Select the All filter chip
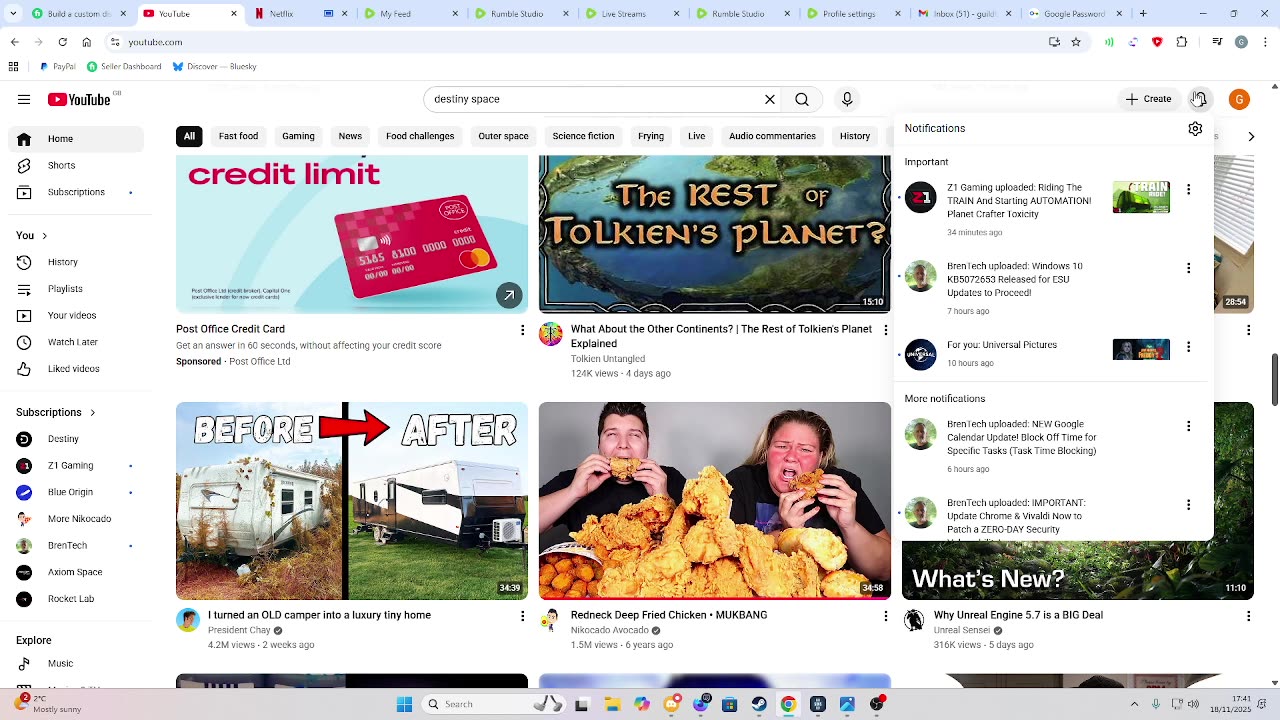The width and height of the screenshot is (1280, 720). 189,136
